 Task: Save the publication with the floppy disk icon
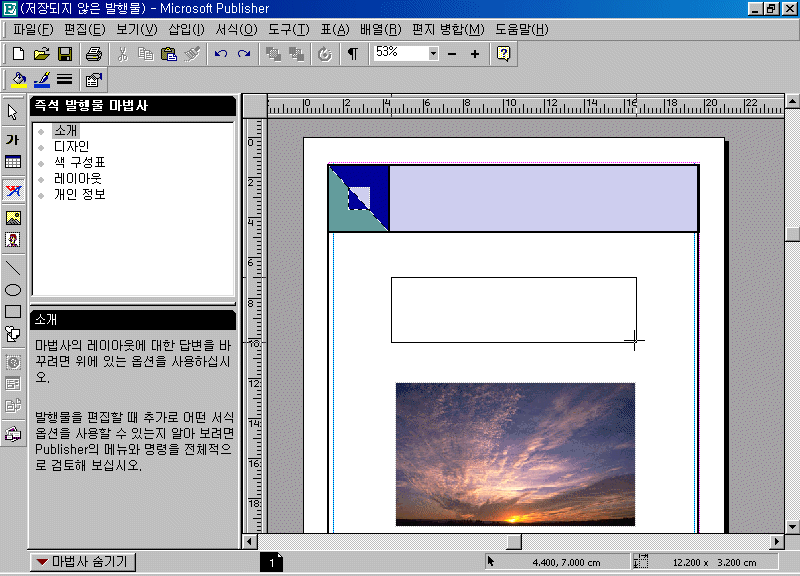coord(65,54)
